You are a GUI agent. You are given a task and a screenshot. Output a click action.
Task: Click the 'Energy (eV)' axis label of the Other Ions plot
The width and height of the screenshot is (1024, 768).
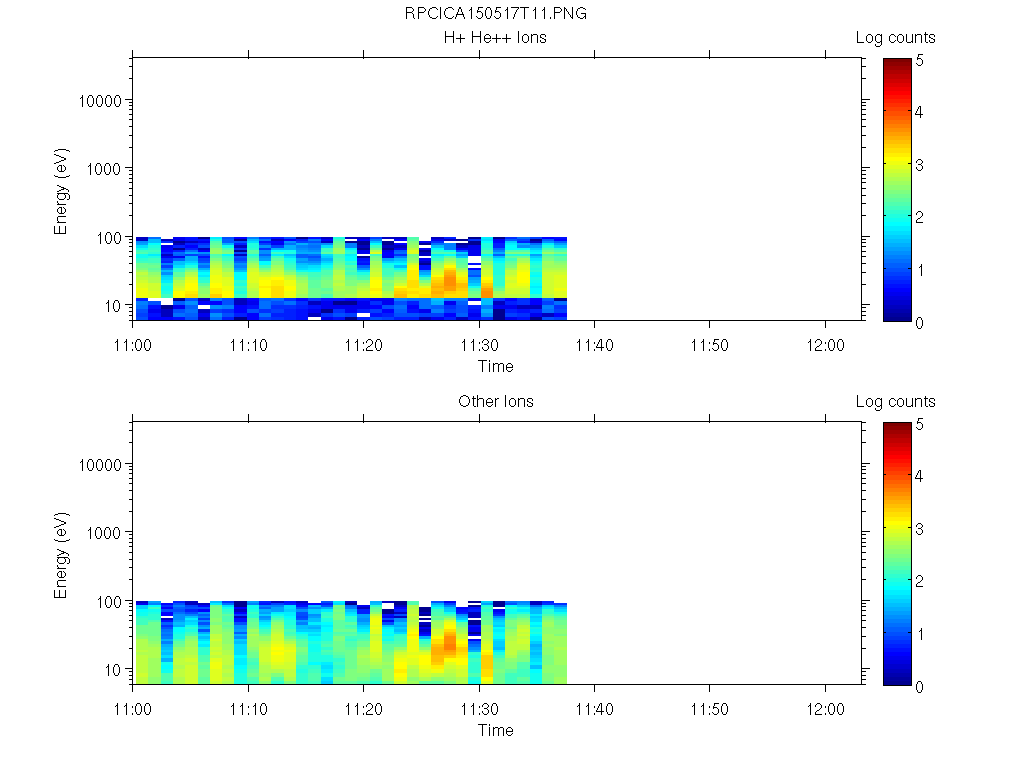click(61, 555)
